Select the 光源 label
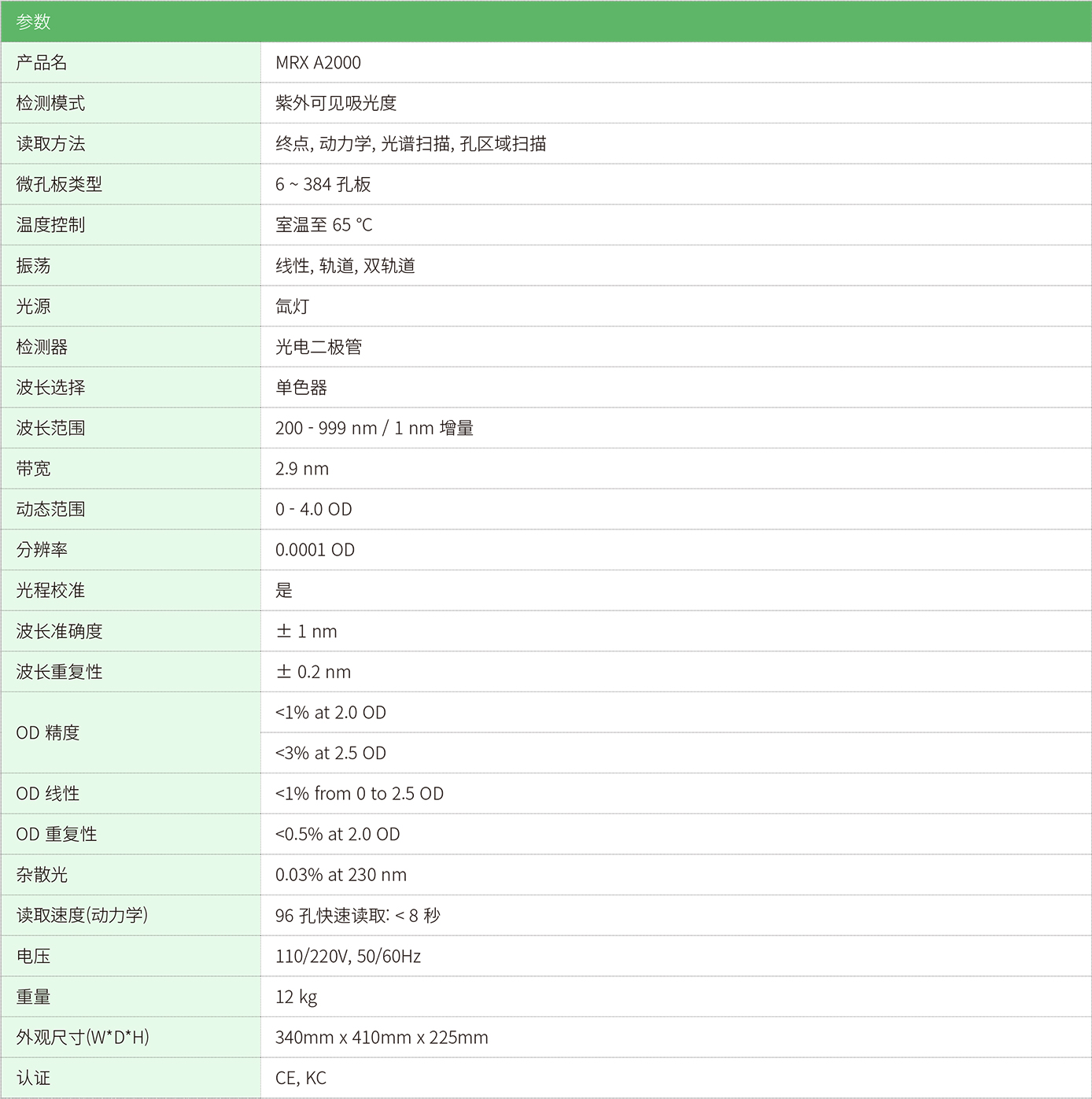This screenshot has height=1099, width=1092. click(x=33, y=306)
